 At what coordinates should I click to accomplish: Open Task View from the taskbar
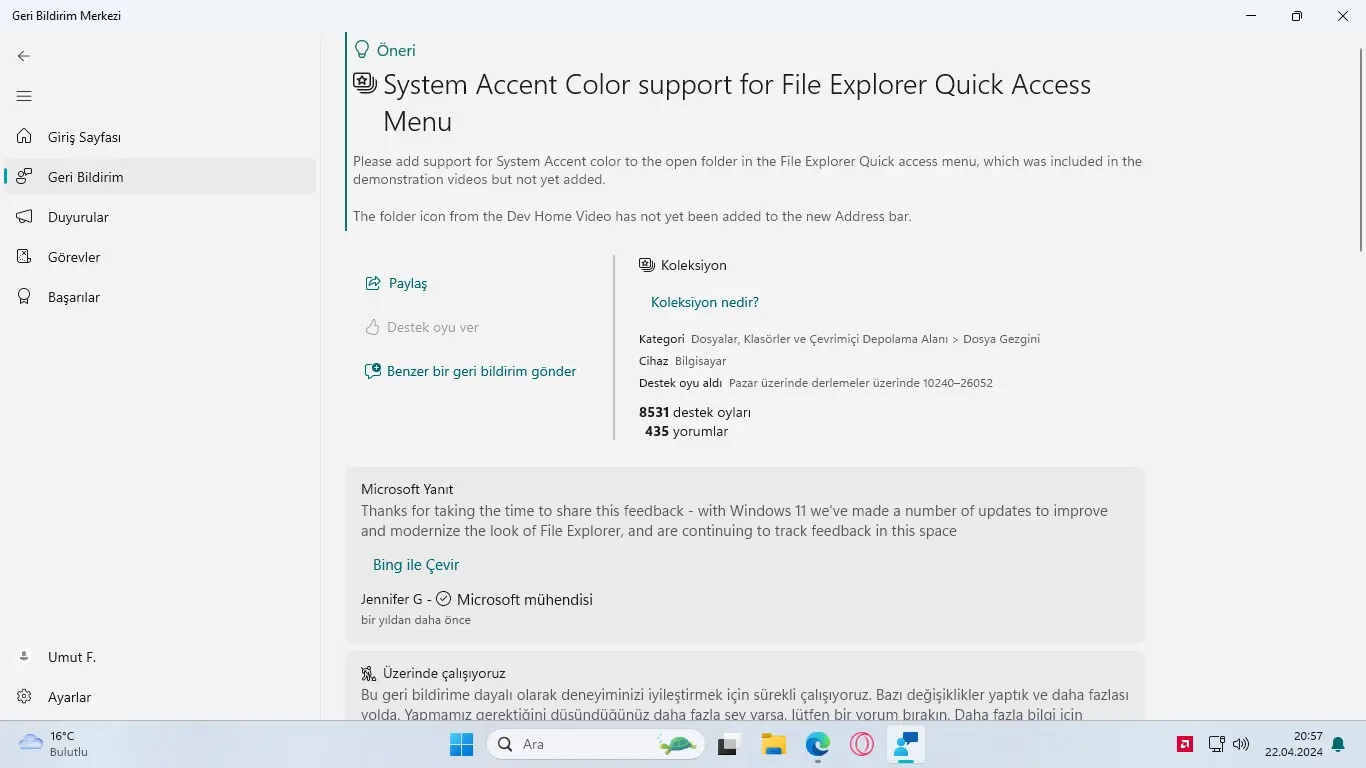(727, 744)
